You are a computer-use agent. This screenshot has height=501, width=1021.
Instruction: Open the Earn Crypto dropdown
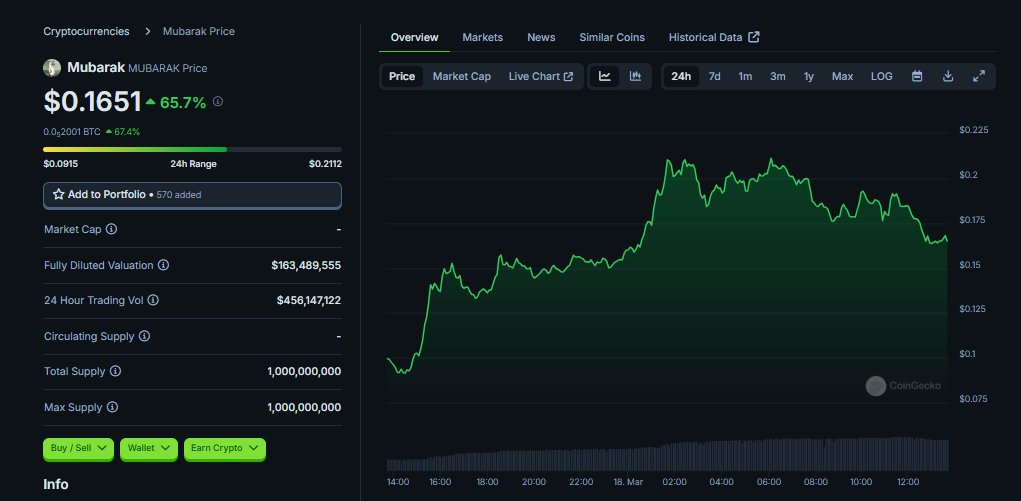pos(225,448)
